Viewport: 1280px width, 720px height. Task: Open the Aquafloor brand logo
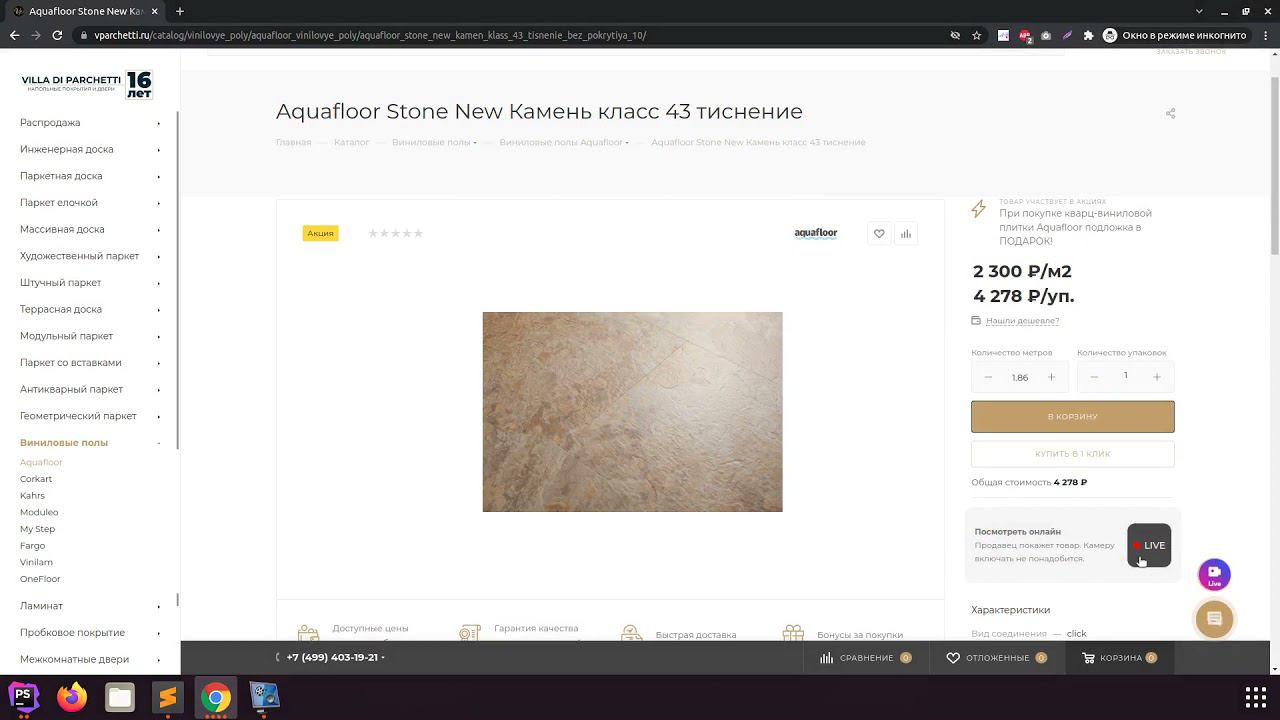(x=816, y=234)
